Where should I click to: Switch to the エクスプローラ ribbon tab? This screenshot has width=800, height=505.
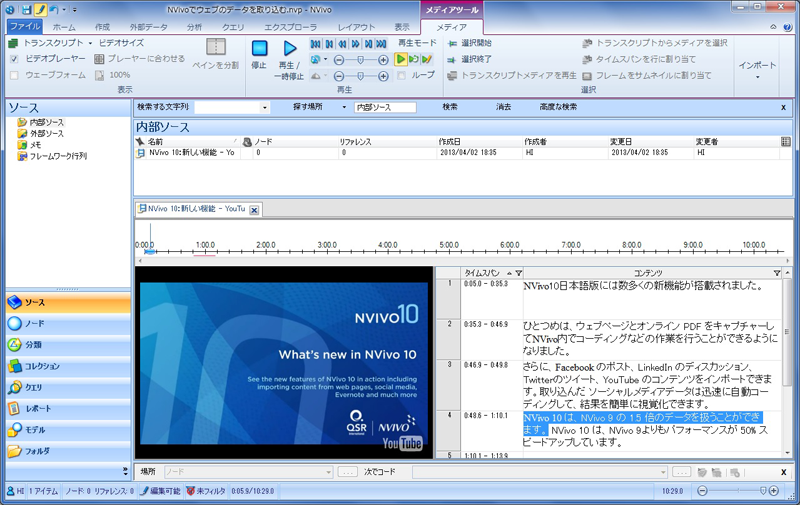290,27
